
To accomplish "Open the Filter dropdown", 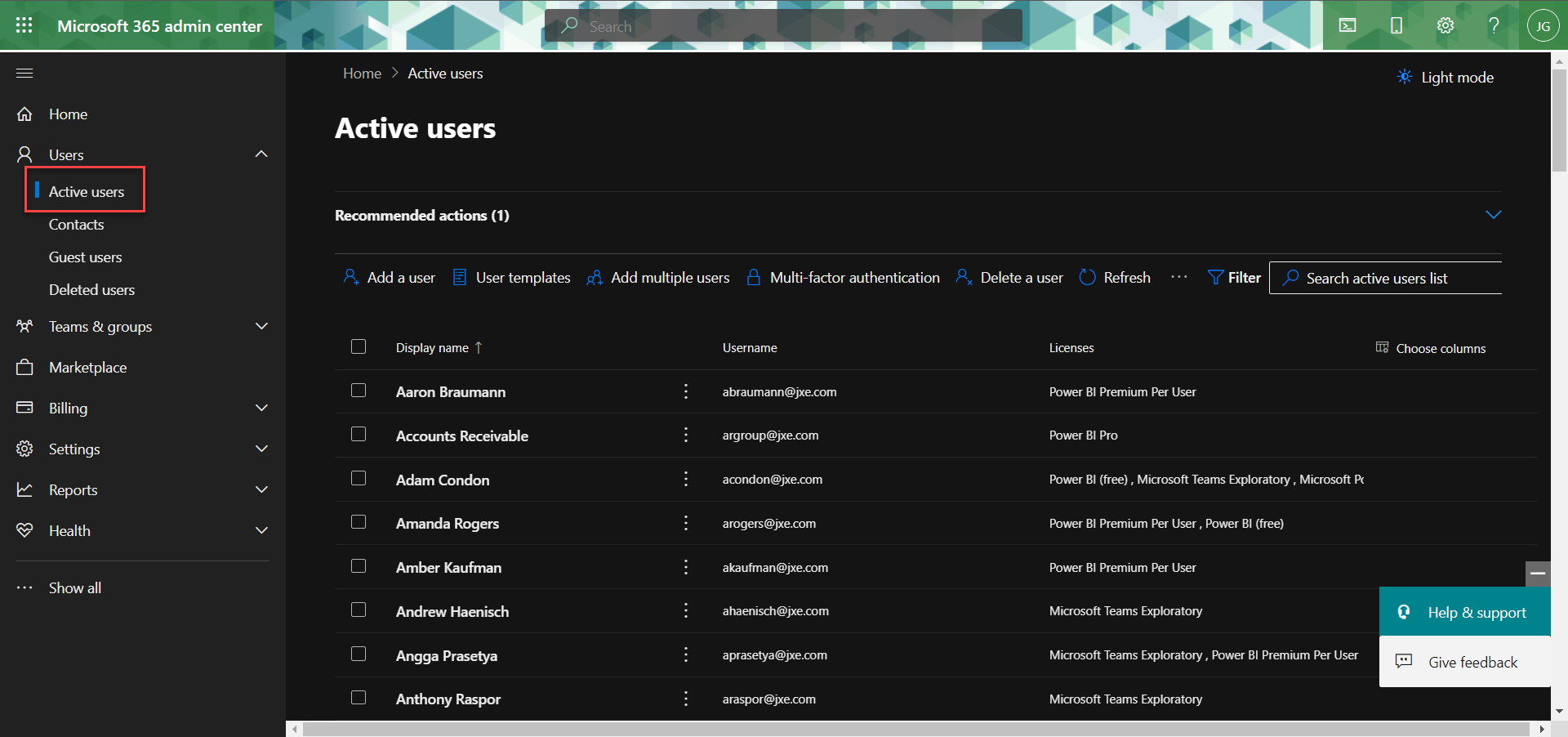I will [1234, 278].
